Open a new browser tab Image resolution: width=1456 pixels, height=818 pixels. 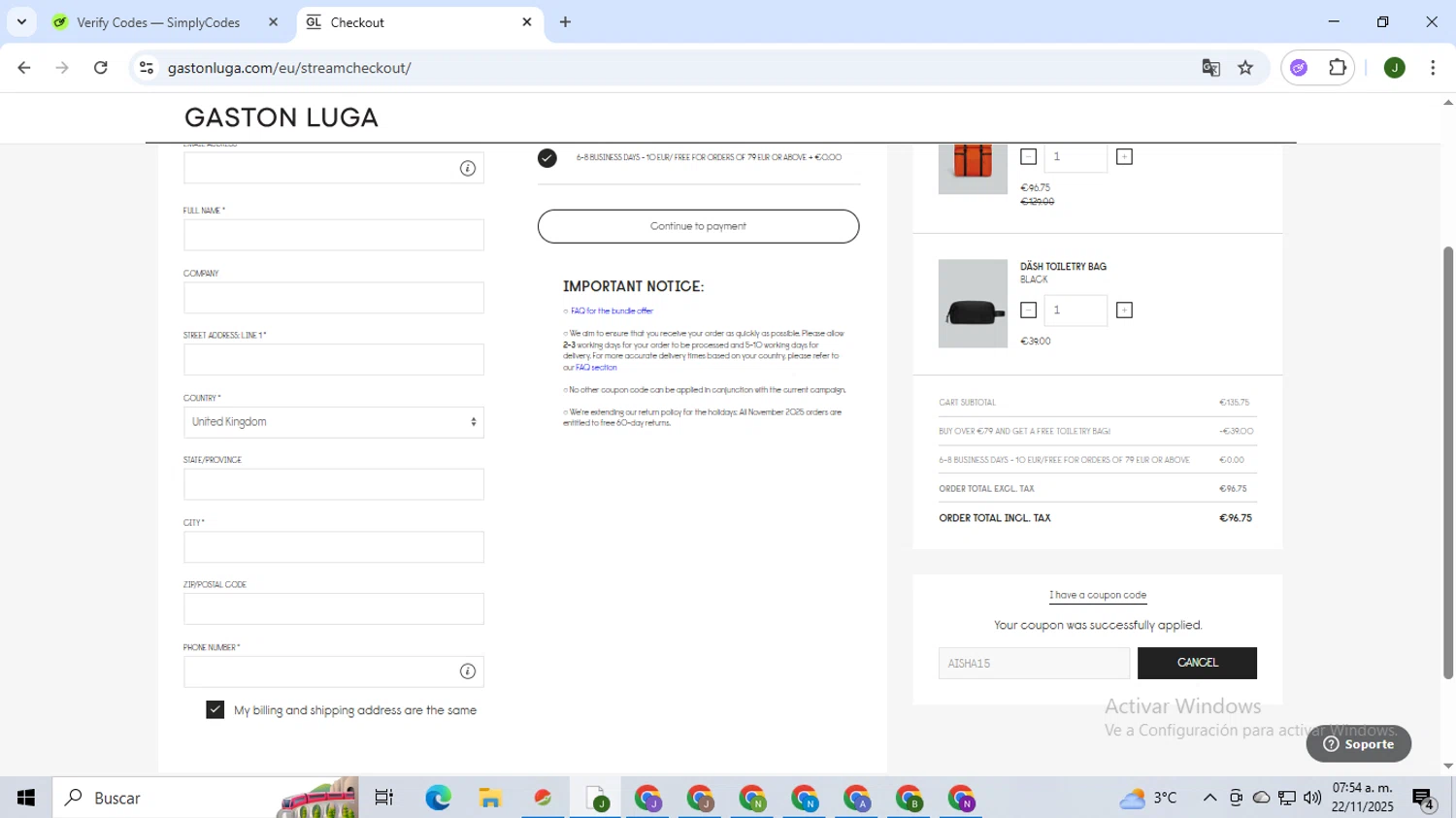click(565, 22)
